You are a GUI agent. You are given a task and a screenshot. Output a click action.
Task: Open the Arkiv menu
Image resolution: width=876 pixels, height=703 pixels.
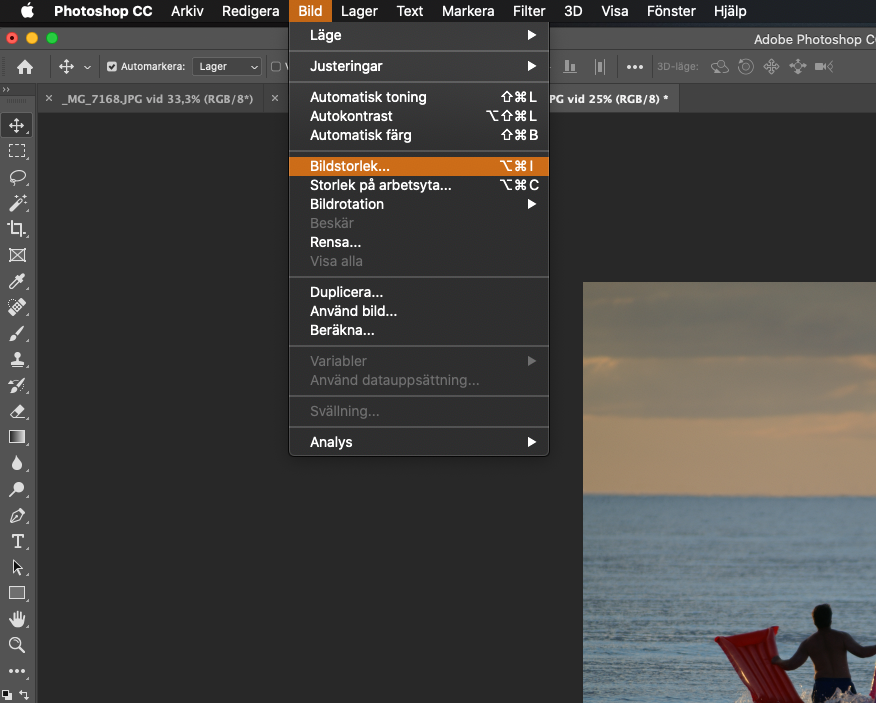187,11
